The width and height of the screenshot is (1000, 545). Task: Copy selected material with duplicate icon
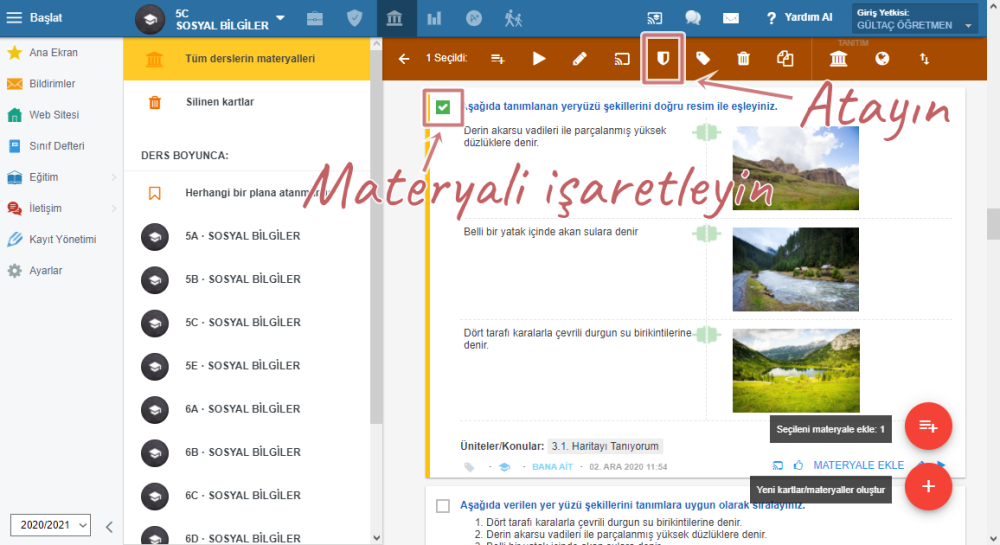pos(785,59)
